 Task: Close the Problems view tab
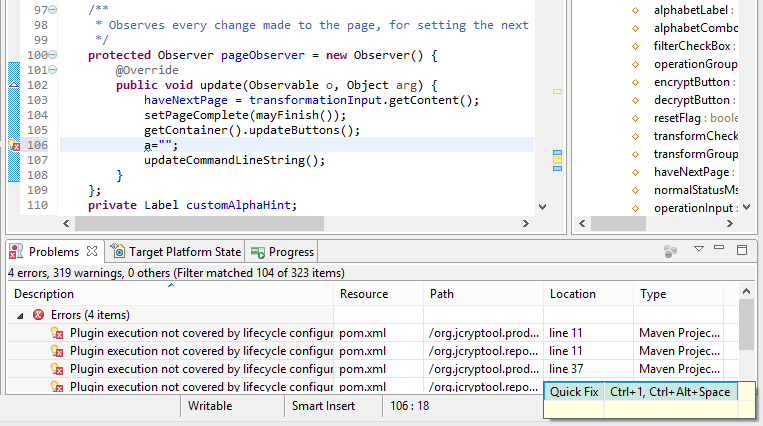pyautogui.click(x=91, y=251)
